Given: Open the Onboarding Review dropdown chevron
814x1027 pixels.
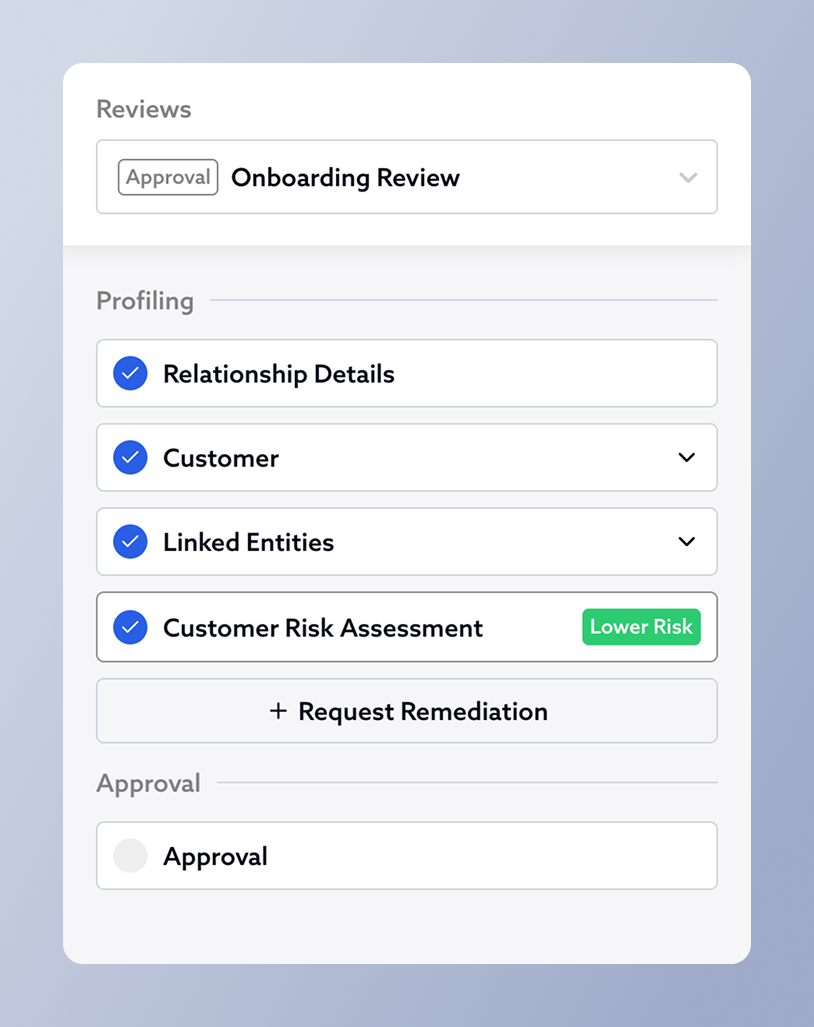Looking at the screenshot, I should [x=688, y=178].
